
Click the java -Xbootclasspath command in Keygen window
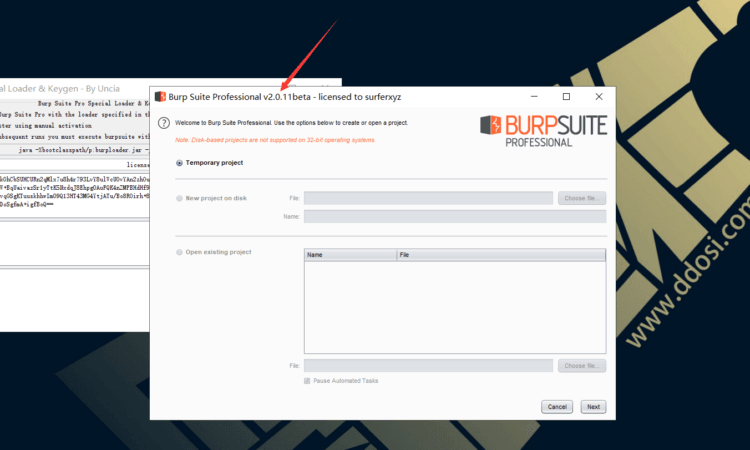(83, 150)
